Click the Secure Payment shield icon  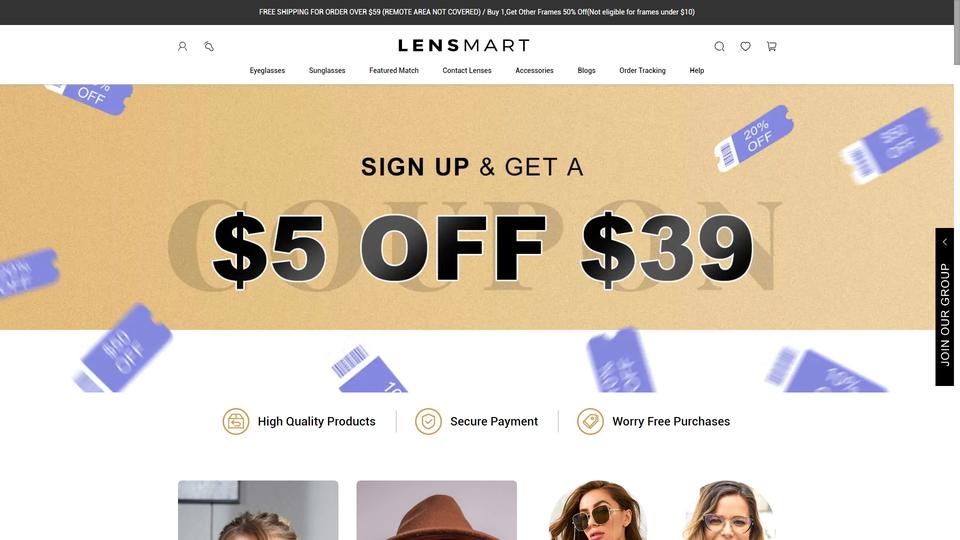tap(428, 421)
